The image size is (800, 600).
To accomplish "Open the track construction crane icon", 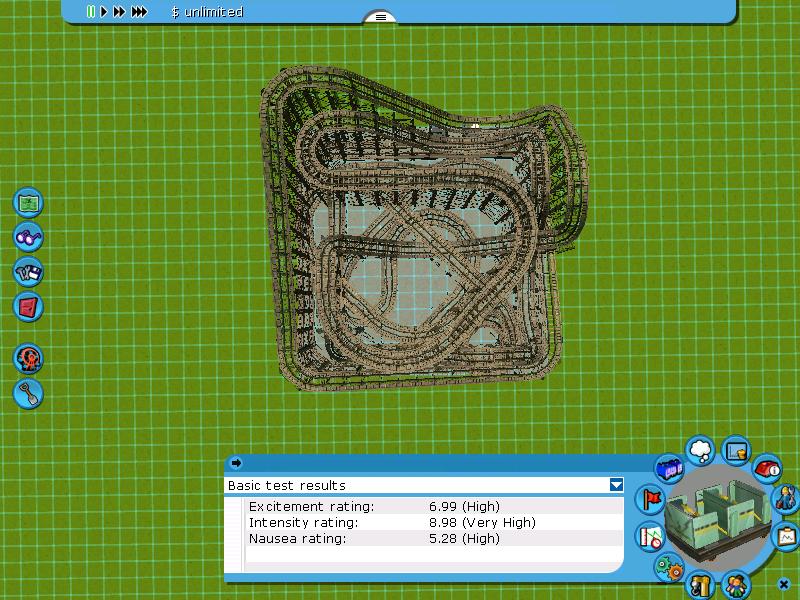I will (699, 585).
